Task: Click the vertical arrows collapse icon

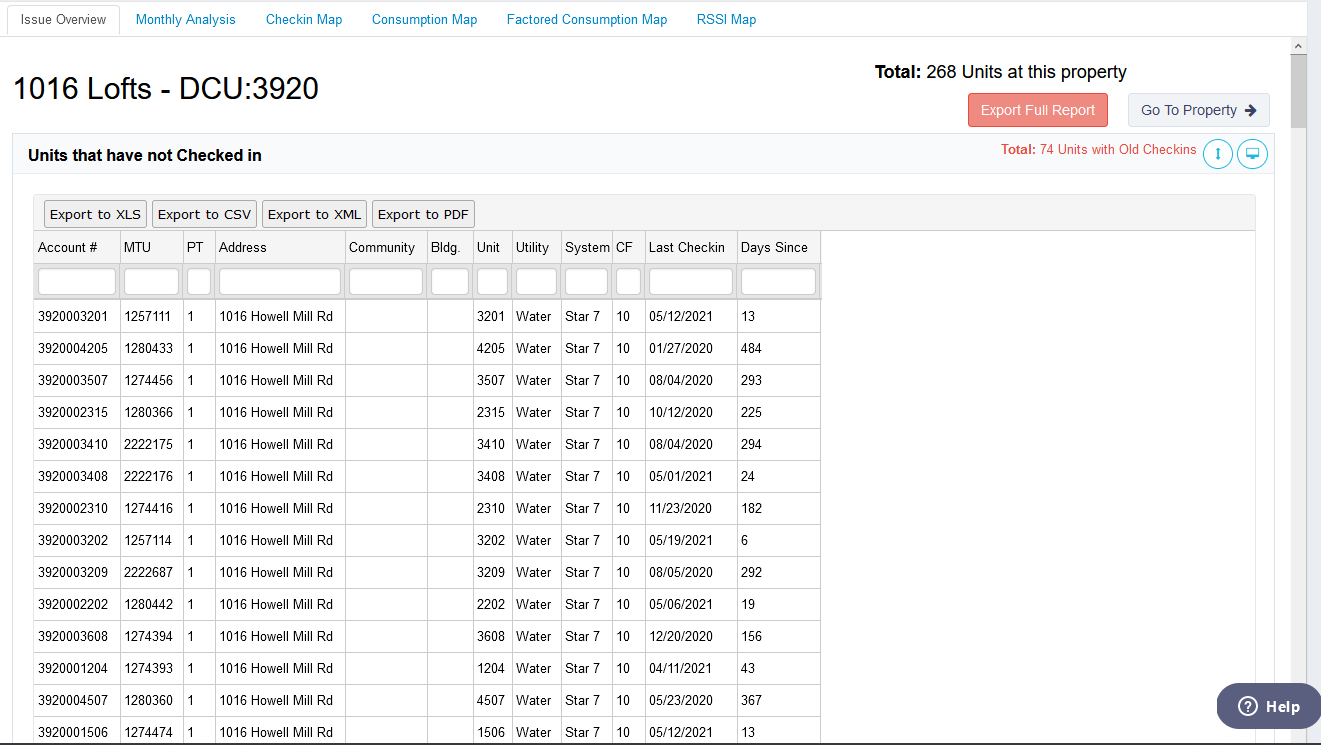Action: click(1217, 154)
